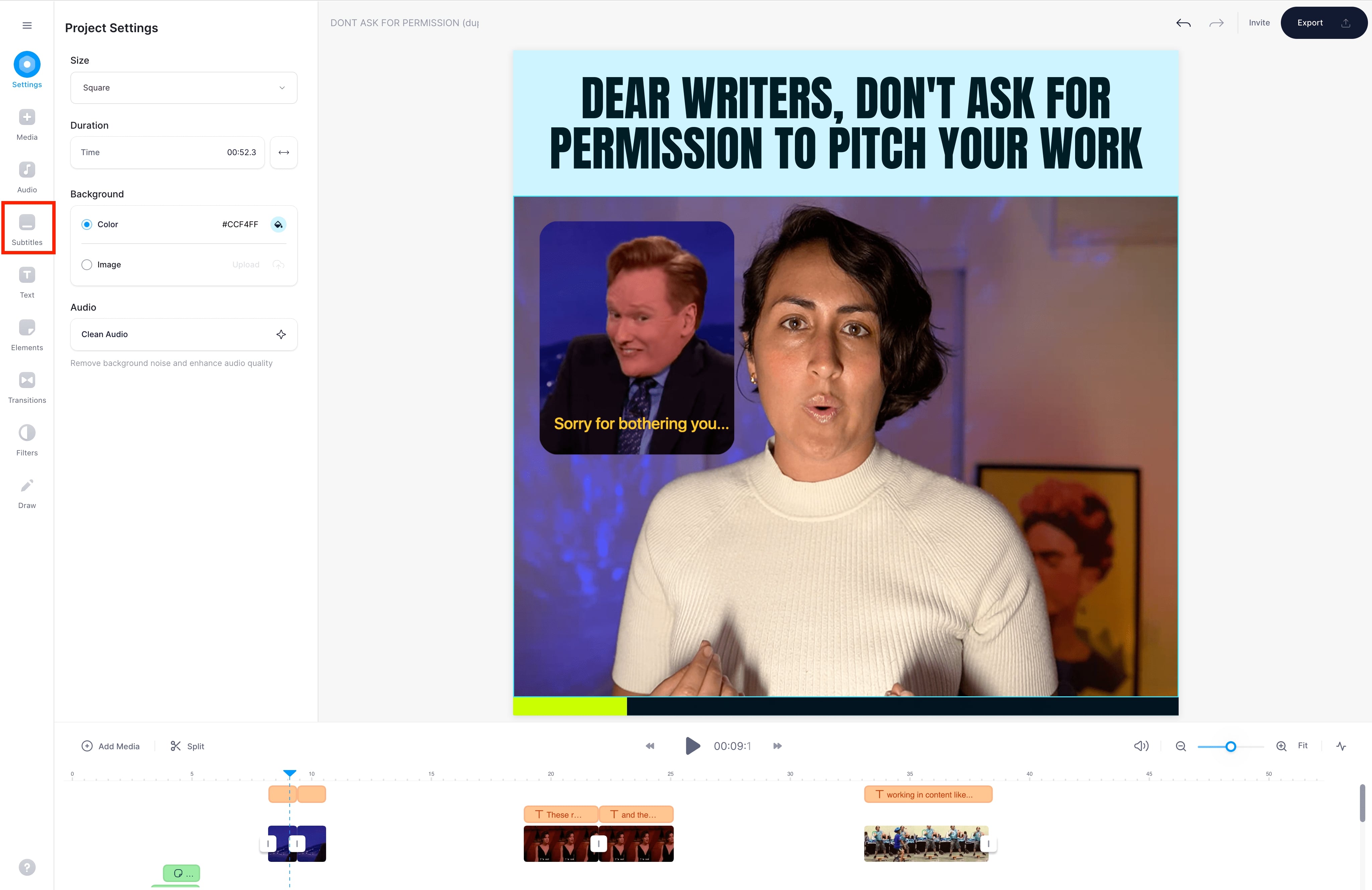Click the blue playhead marker on ruler
Image resolution: width=1372 pixels, height=890 pixels.
290,773
